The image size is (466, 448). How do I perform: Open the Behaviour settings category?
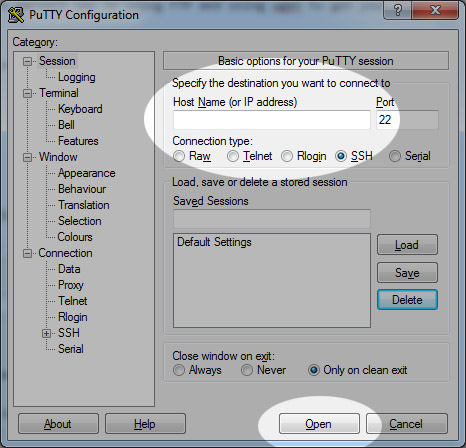coord(82,189)
